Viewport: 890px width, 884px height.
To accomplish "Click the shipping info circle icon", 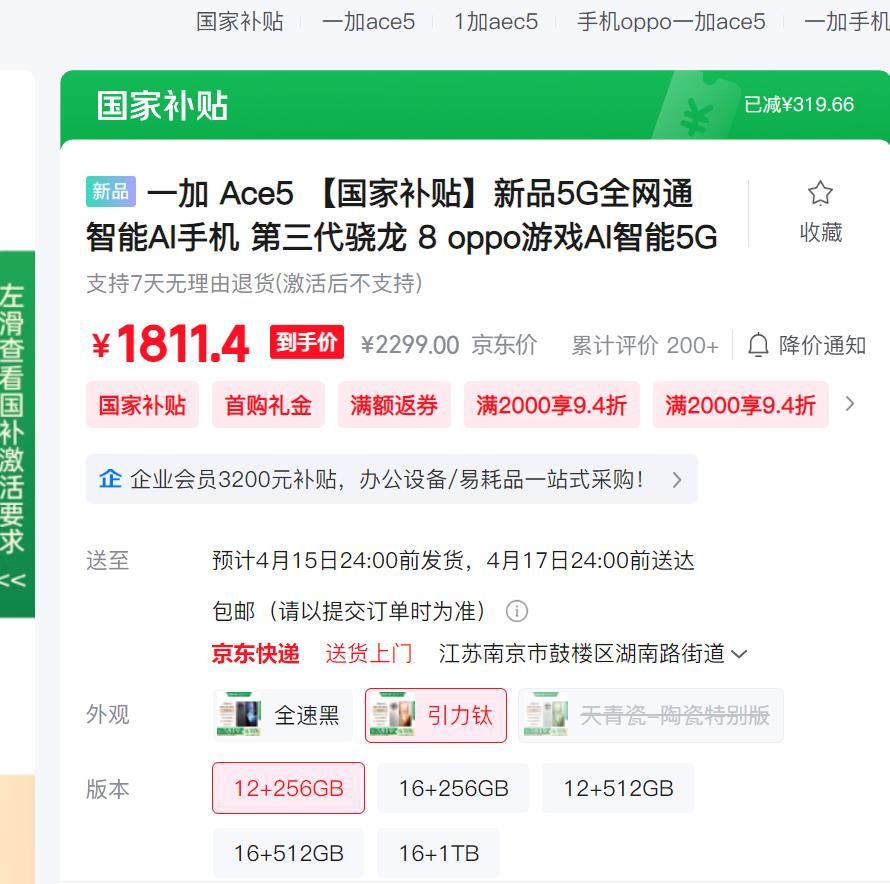I will point(517,611).
